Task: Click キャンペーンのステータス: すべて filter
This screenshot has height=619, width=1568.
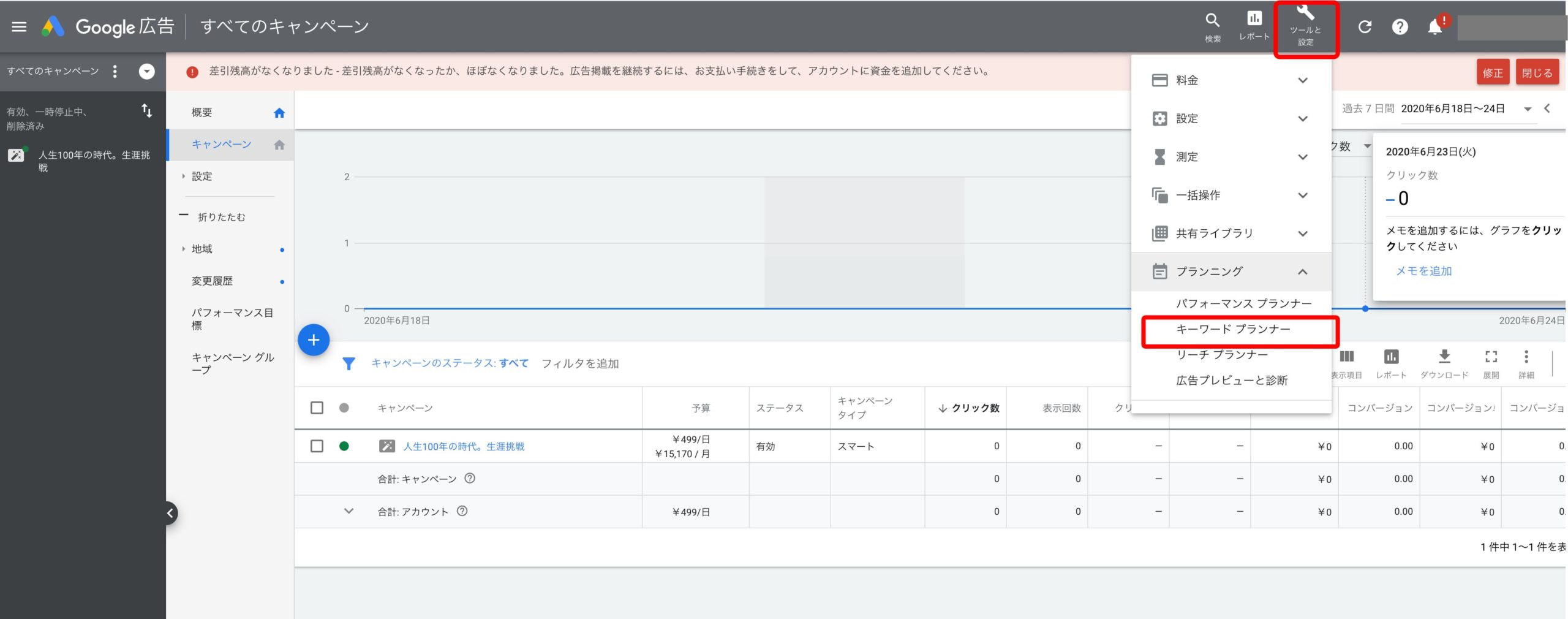Action: coord(450,363)
